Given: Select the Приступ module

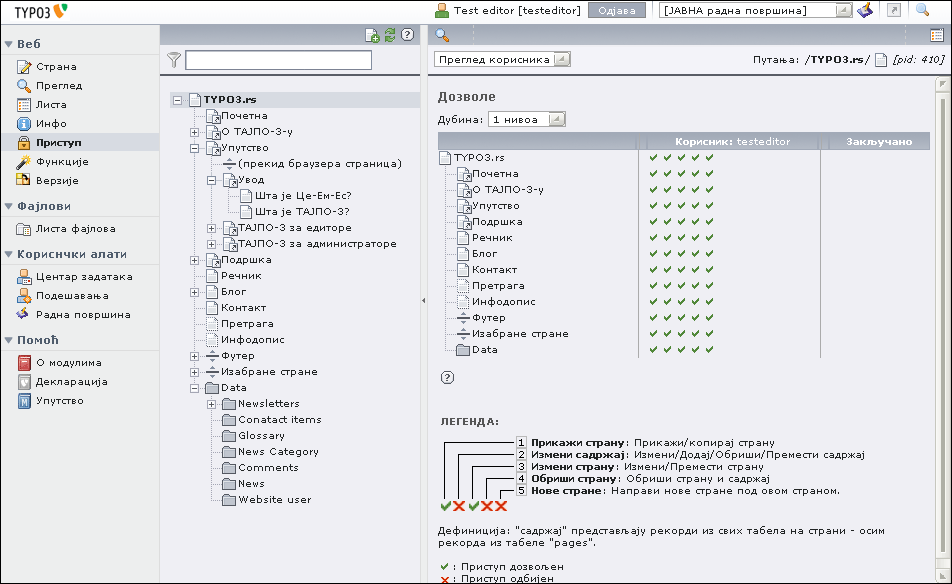Looking at the screenshot, I should point(58,143).
